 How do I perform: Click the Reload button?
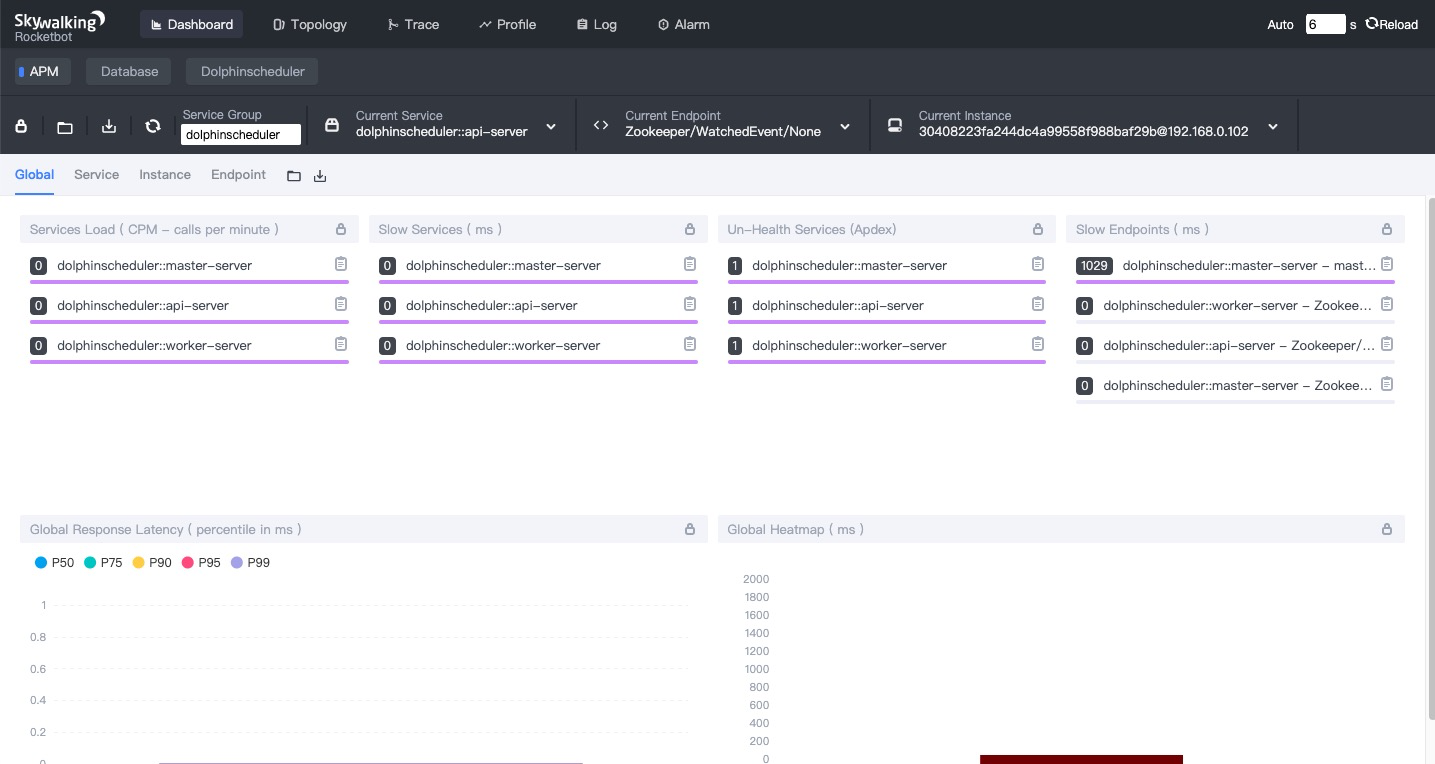[1391, 24]
